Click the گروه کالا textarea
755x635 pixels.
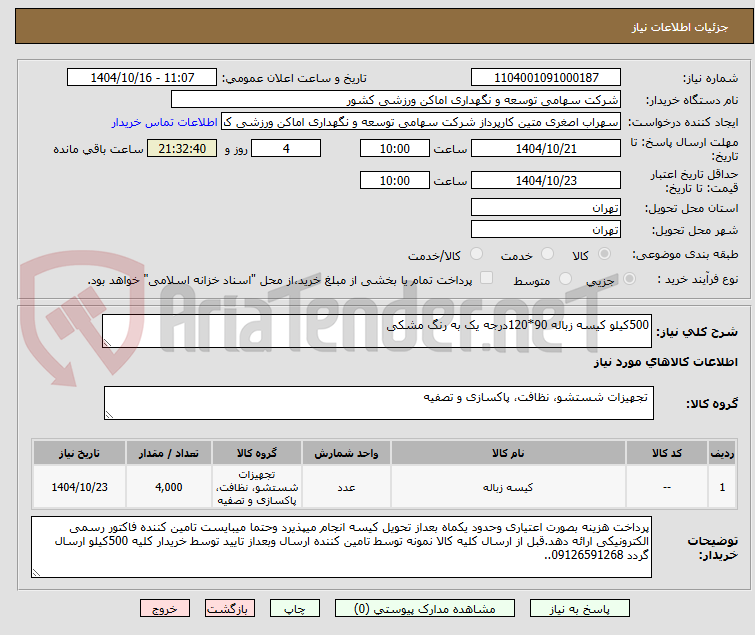click(378, 403)
